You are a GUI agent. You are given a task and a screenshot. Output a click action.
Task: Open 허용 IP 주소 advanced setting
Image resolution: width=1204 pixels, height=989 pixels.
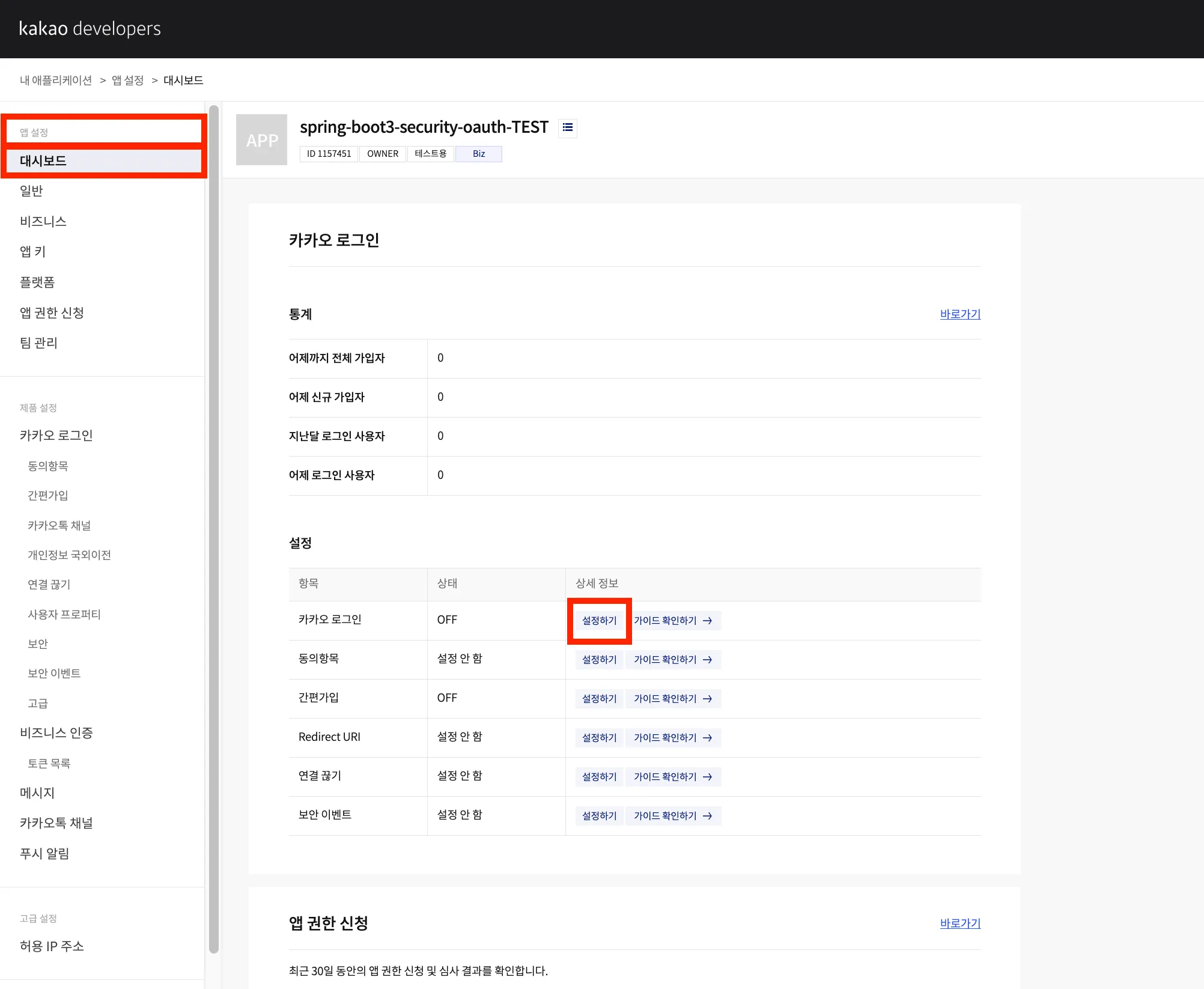coord(52,946)
